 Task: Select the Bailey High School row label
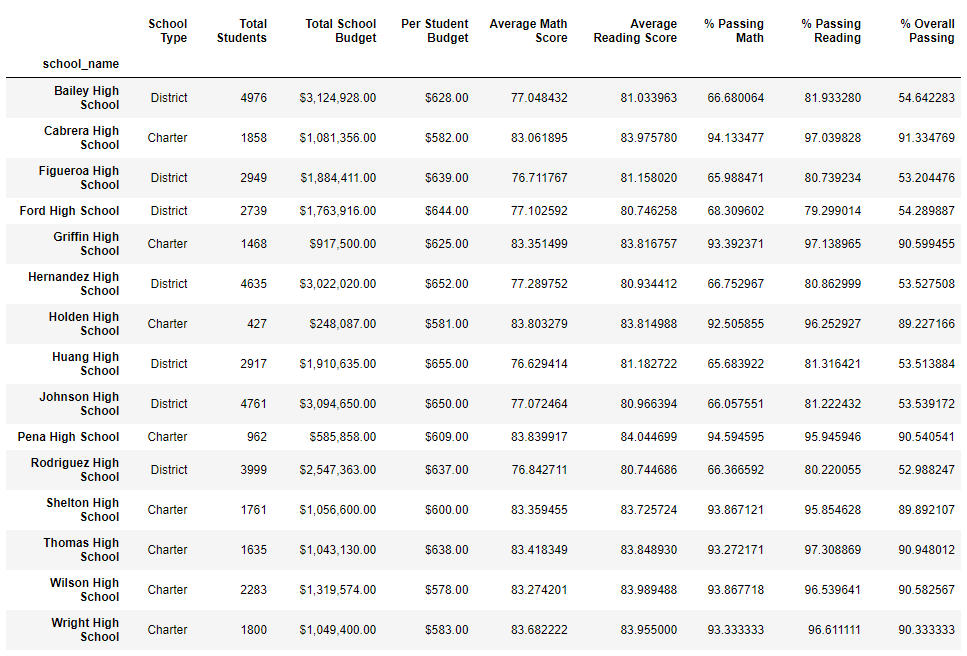(86, 97)
